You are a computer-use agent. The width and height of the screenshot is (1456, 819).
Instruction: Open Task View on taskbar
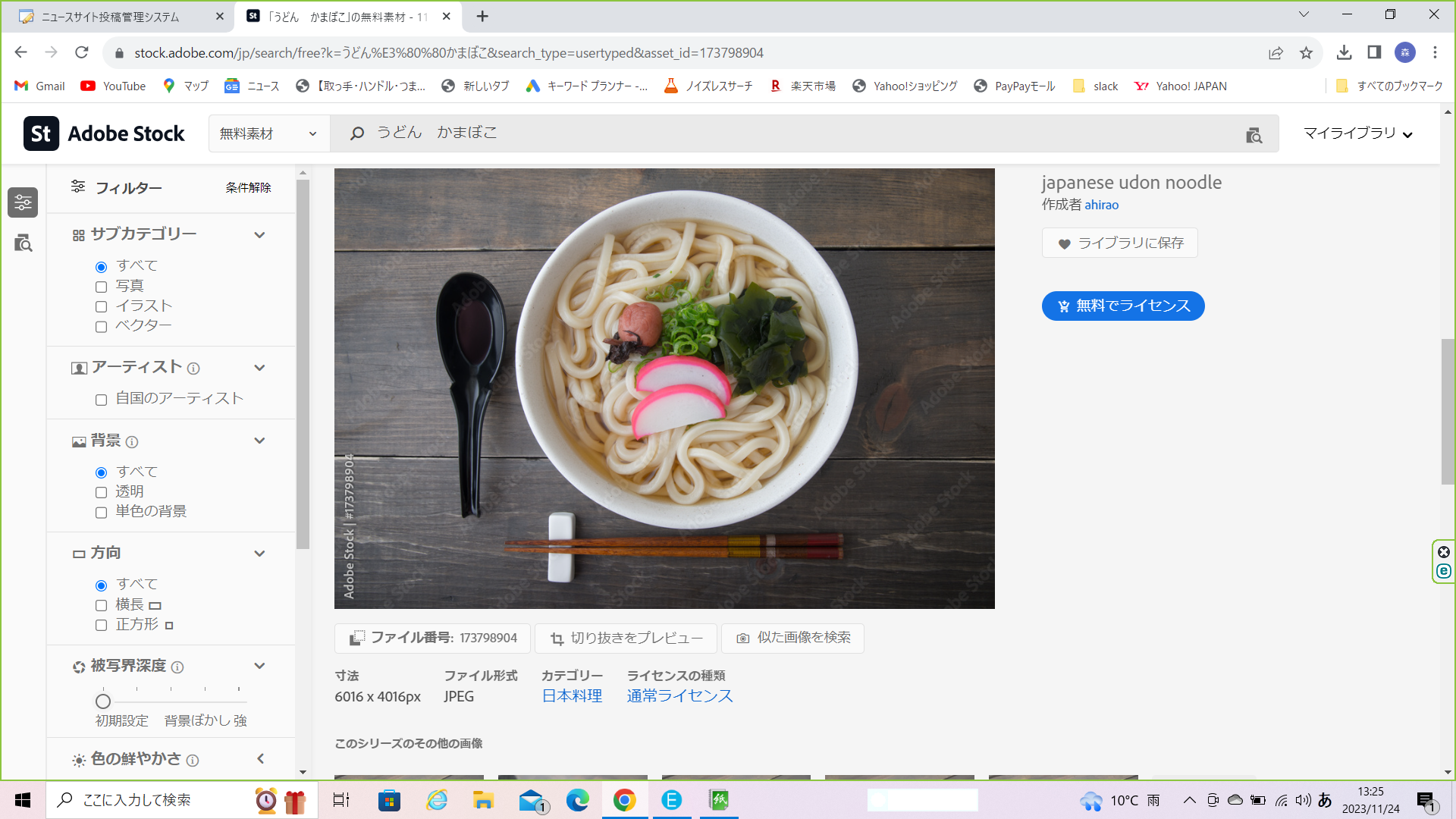(x=341, y=800)
